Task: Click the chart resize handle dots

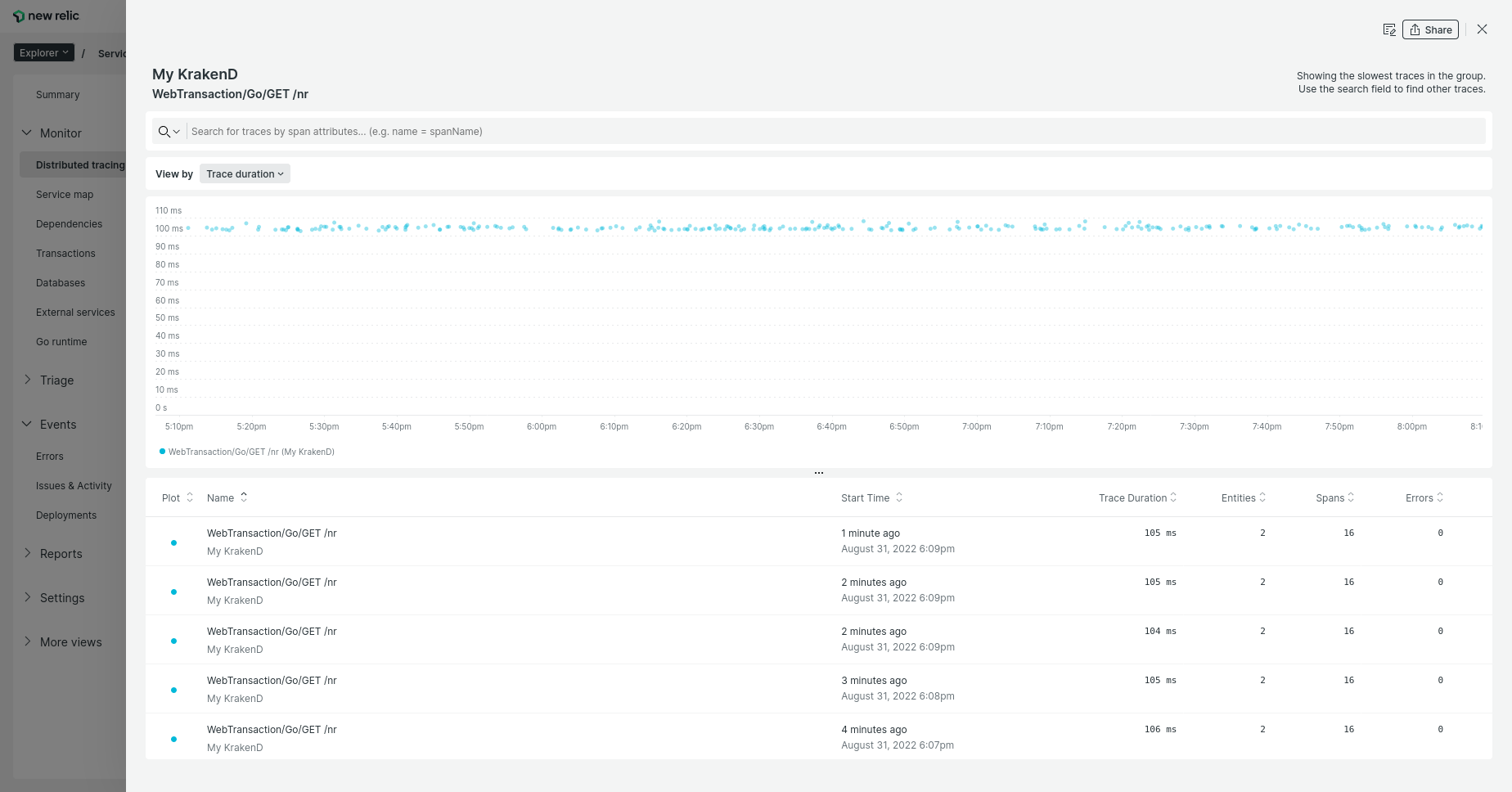Action: pos(819,473)
